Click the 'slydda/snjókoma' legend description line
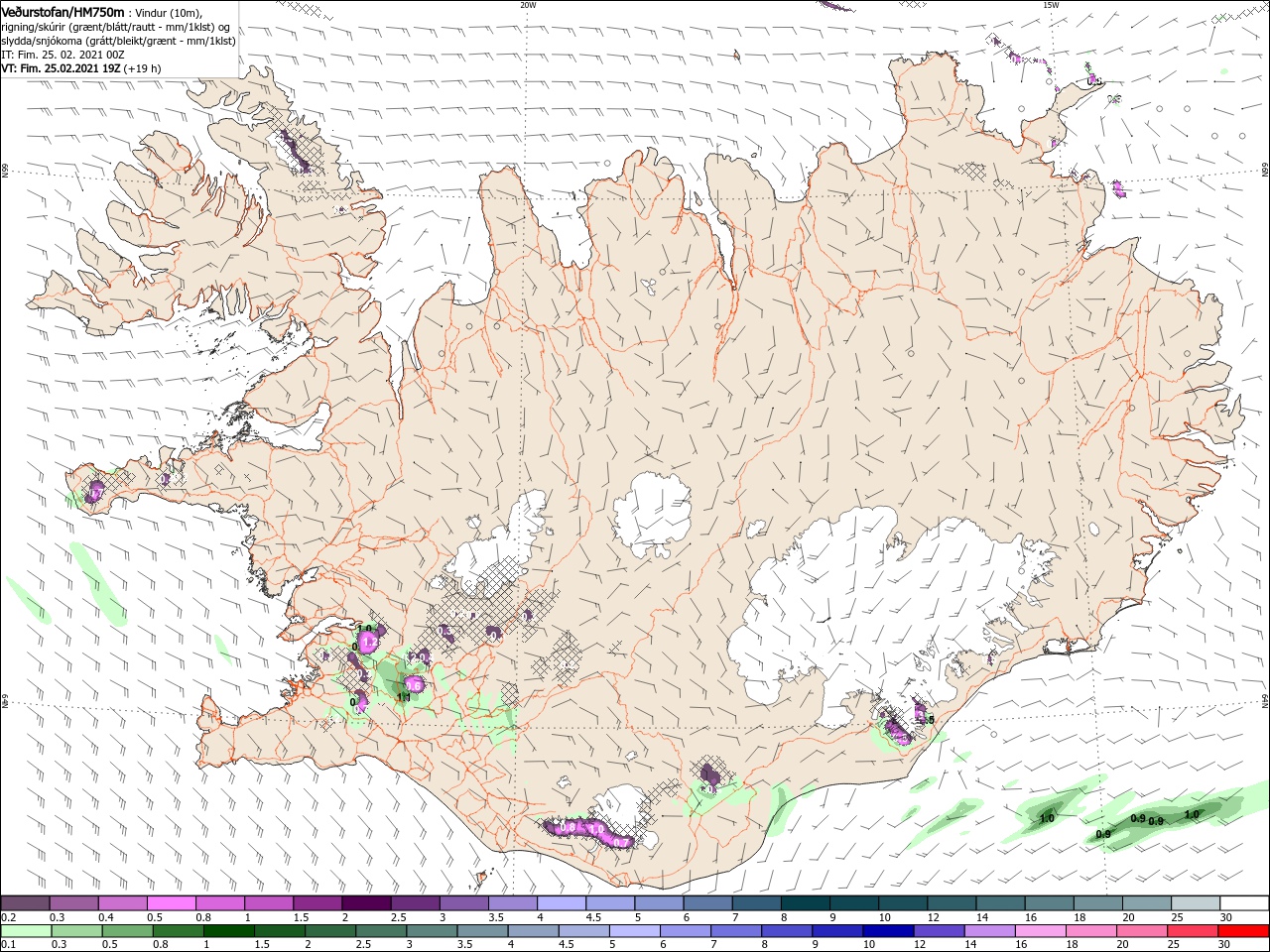 (x=118, y=41)
